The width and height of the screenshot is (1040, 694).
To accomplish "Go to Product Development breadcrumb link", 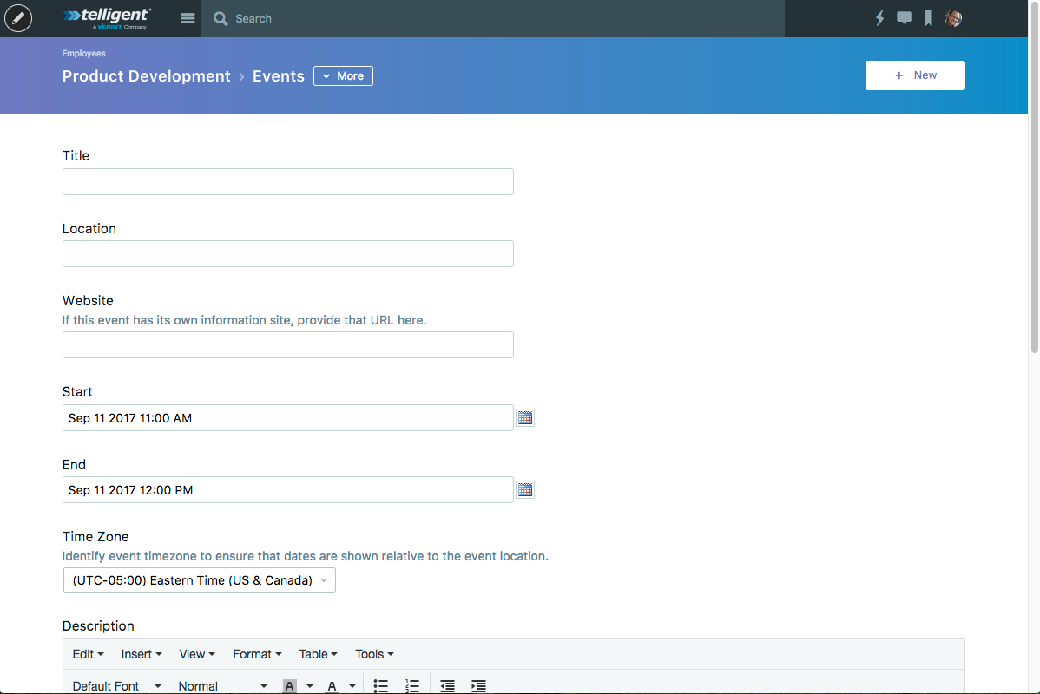I will coord(146,76).
